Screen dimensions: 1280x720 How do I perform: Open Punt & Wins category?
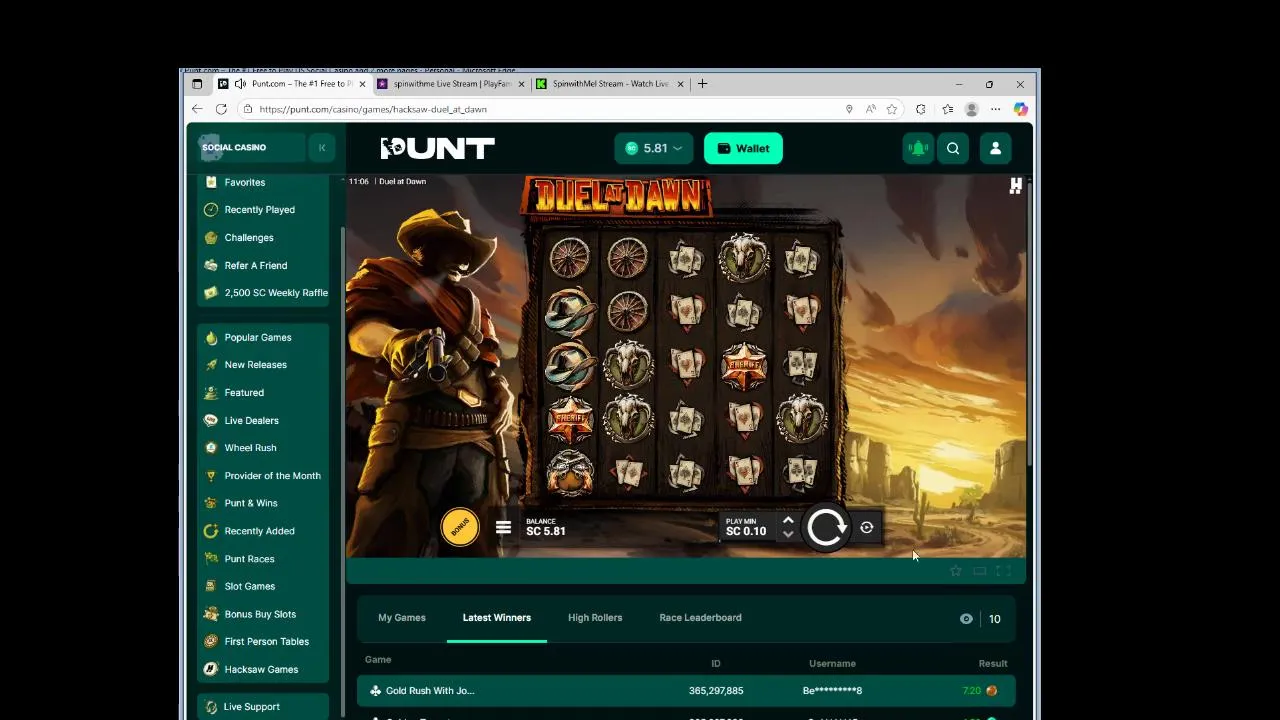click(251, 503)
